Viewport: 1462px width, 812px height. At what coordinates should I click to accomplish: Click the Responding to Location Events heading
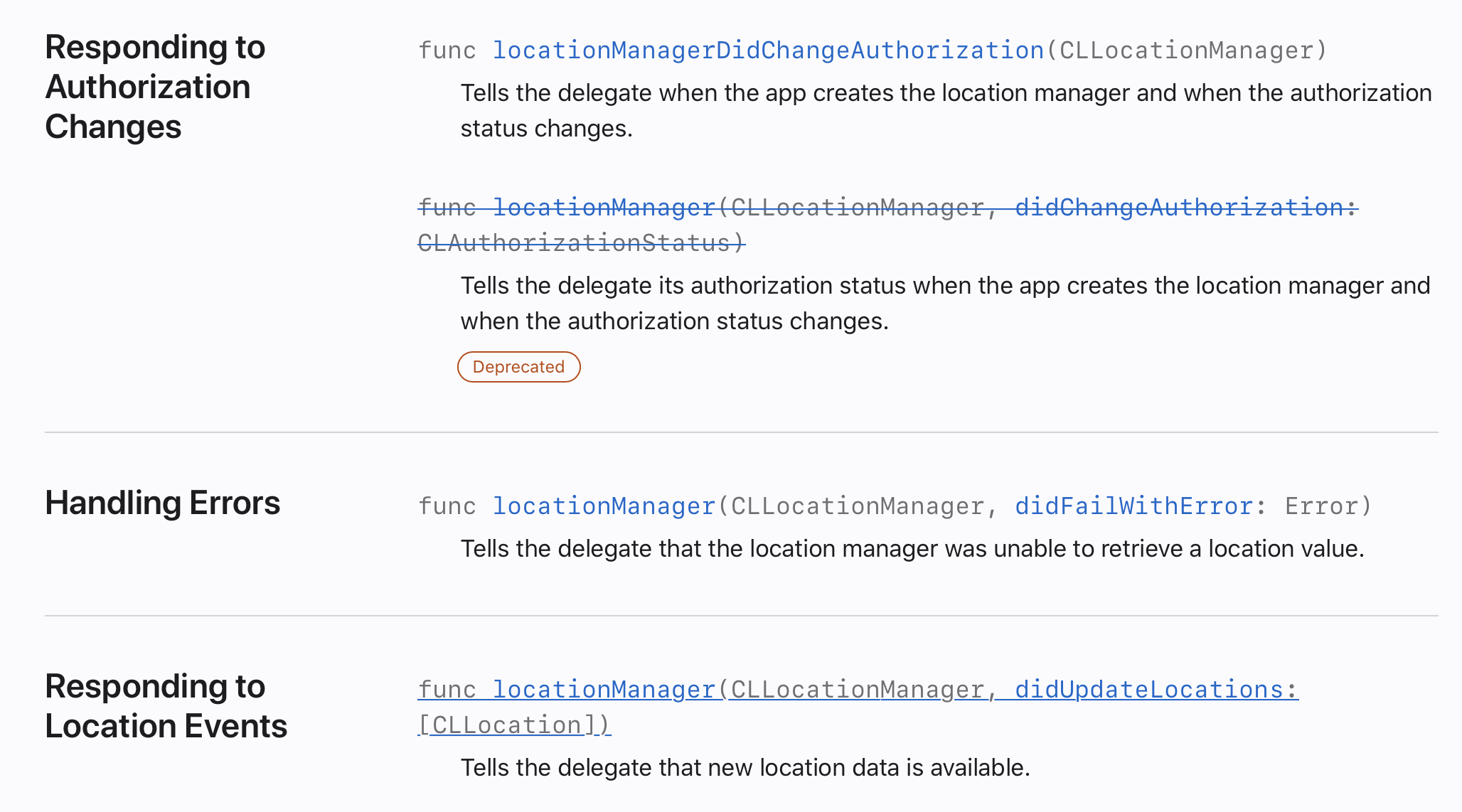click(x=166, y=706)
